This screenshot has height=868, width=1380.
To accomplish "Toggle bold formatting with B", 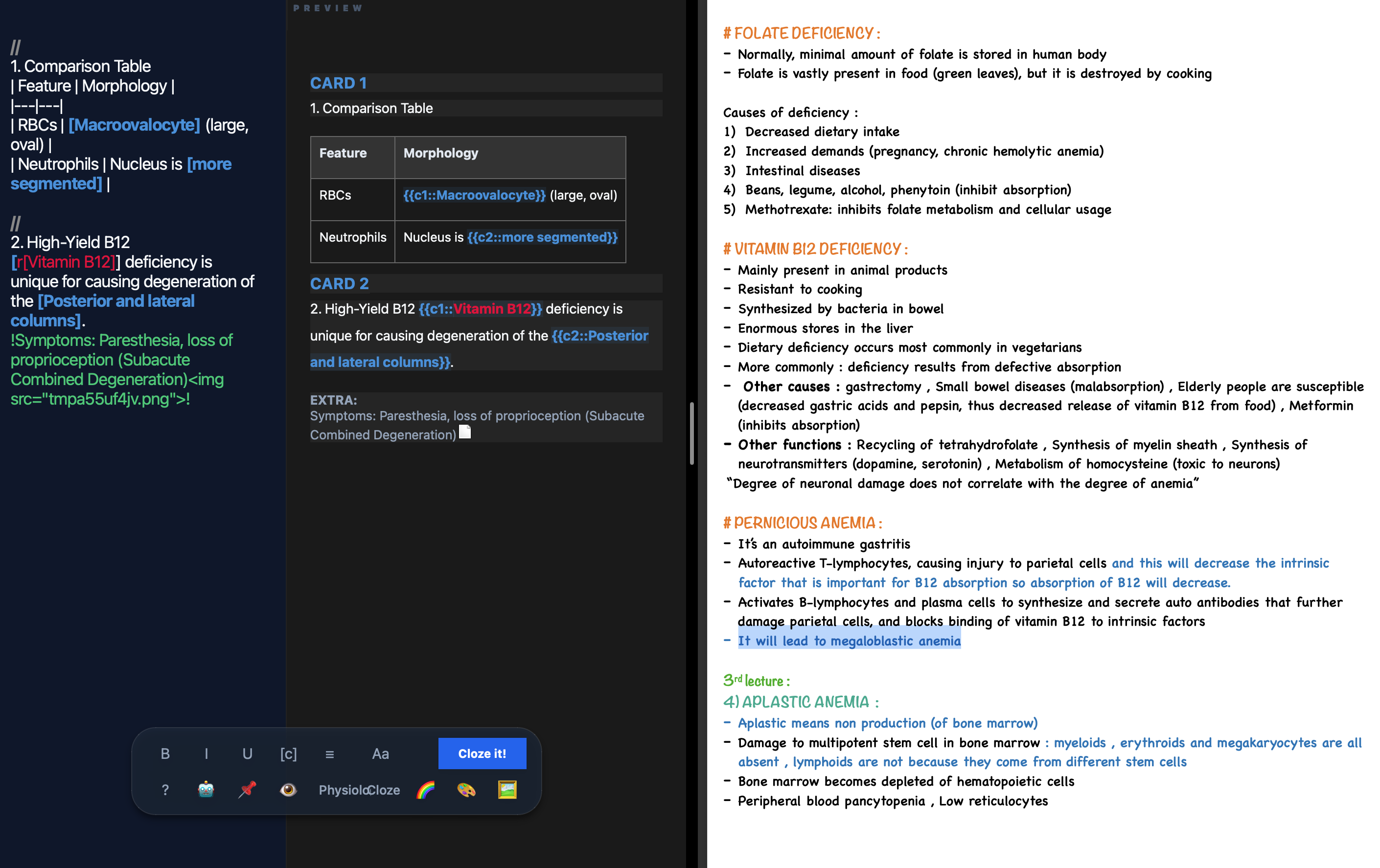I will tap(165, 754).
